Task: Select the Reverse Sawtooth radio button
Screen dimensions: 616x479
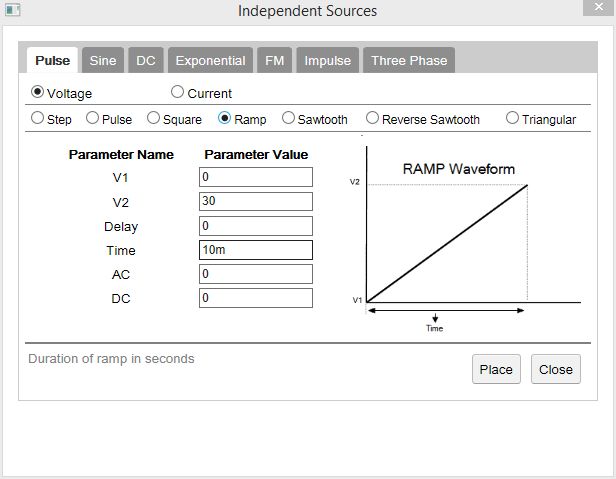Action: point(372,118)
